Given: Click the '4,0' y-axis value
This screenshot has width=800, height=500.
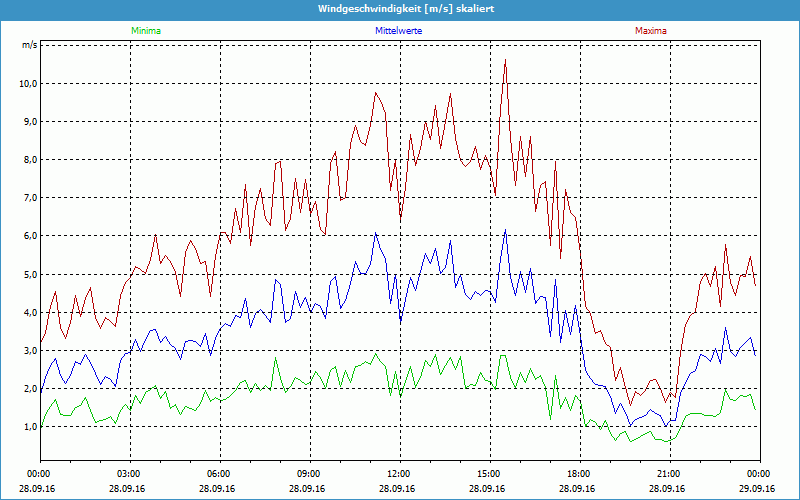Looking at the screenshot, I should [x=30, y=312].
